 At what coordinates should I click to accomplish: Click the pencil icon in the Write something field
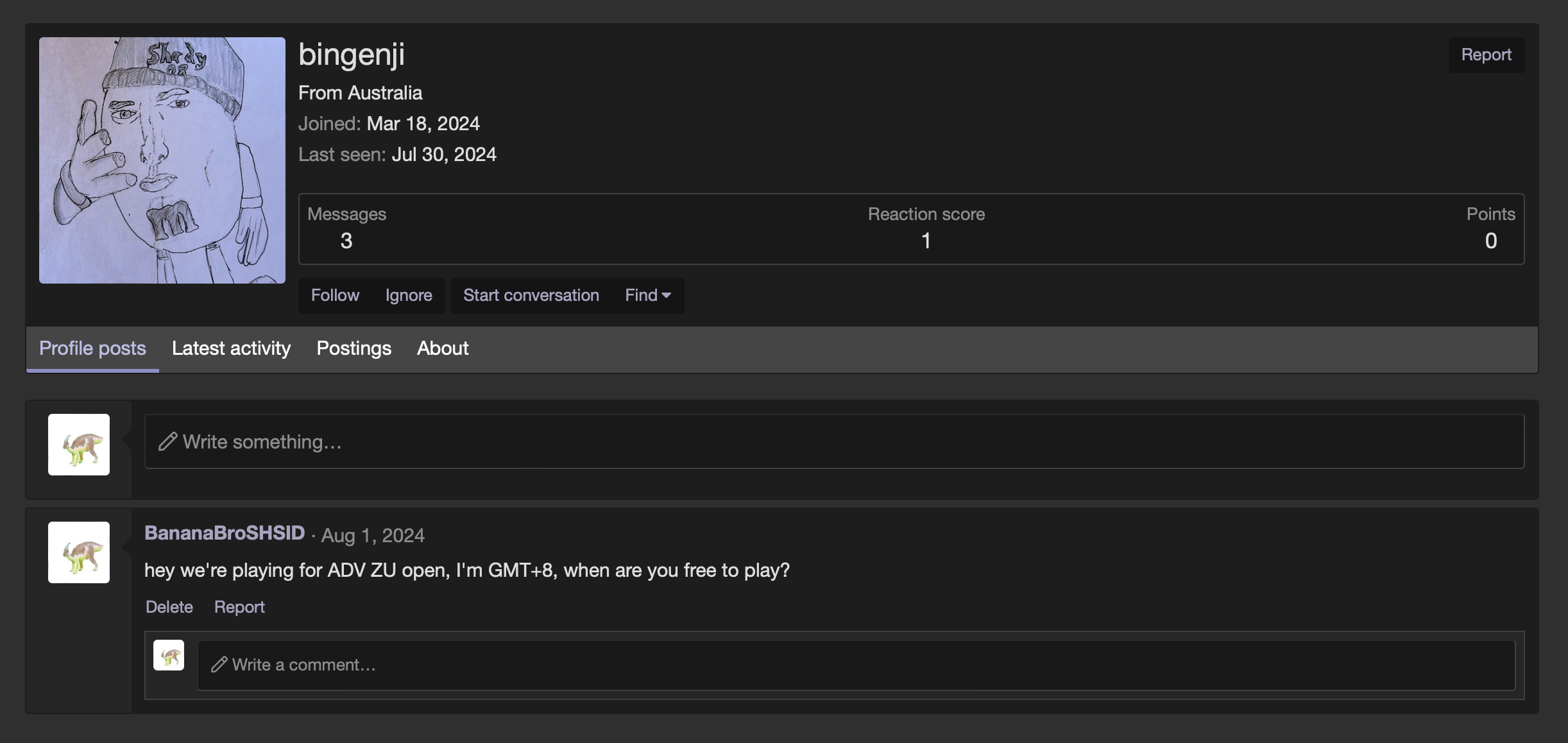(x=167, y=441)
